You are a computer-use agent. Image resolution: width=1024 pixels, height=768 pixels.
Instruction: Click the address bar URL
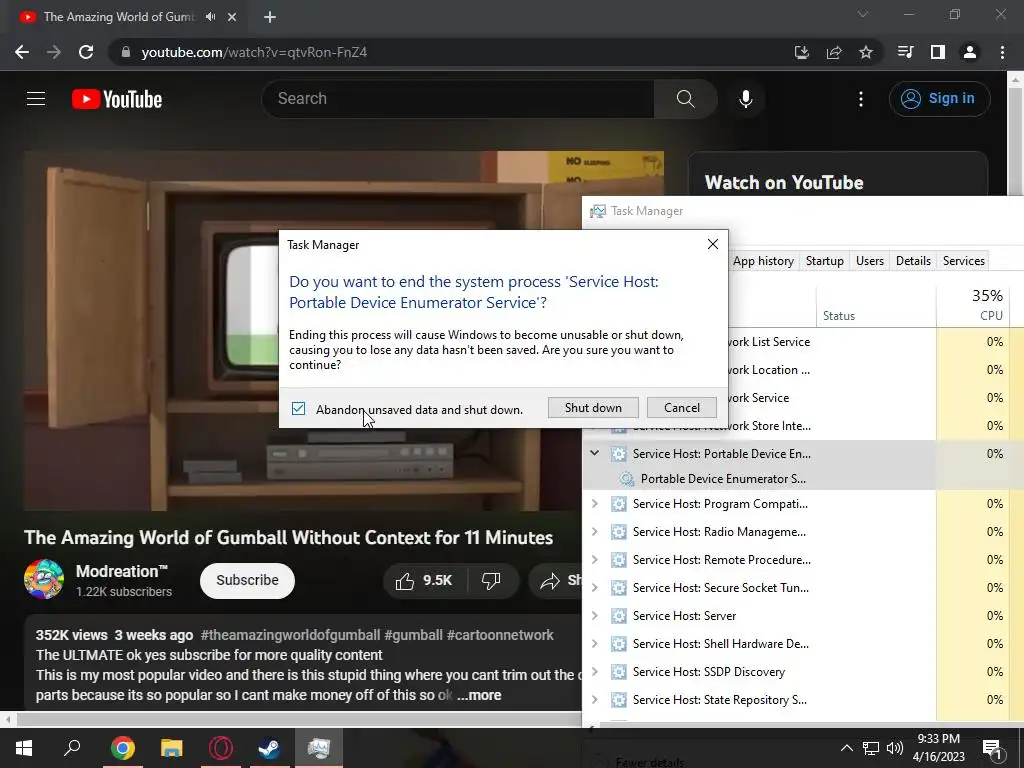click(x=254, y=52)
